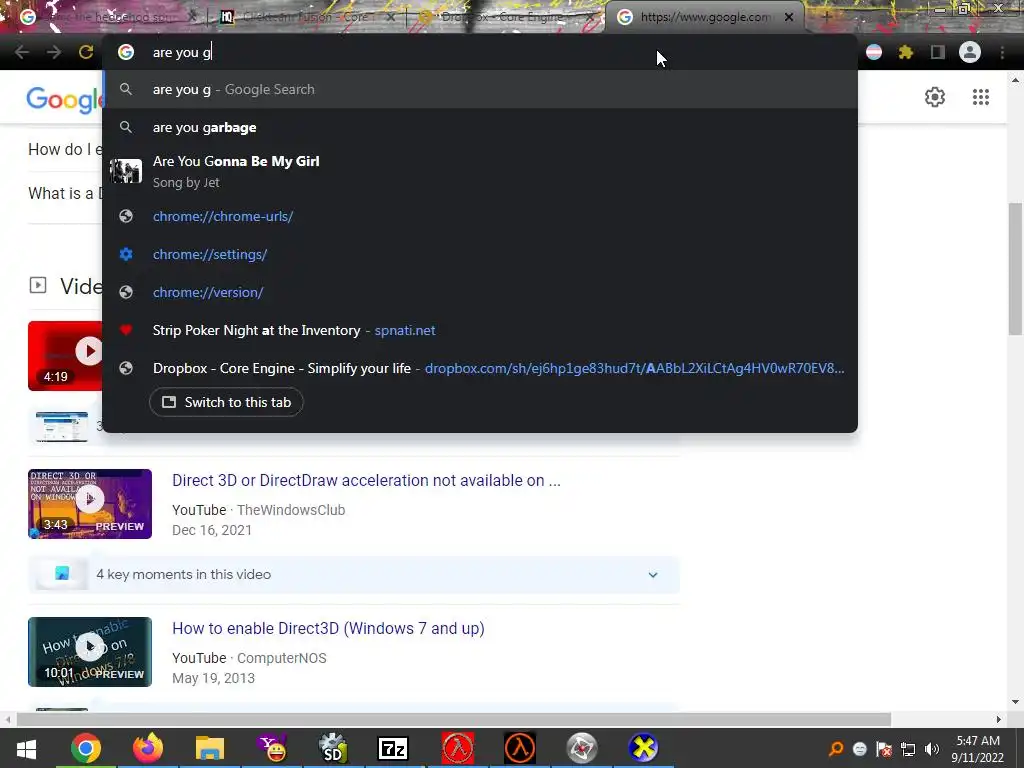Viewport: 1024px width, 768px height.
Task: Choose the 'are you garbage' suggestion
Action: (480, 127)
